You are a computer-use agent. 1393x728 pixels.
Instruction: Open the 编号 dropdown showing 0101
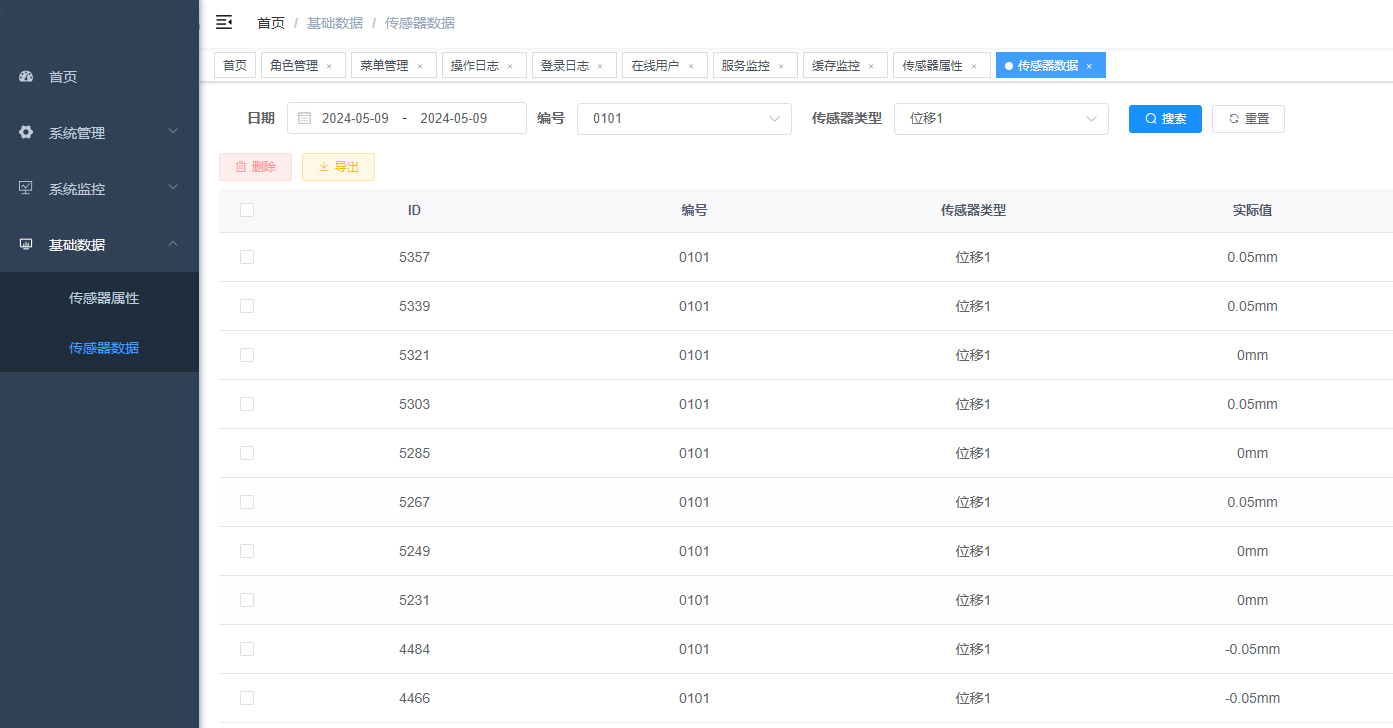coord(684,118)
